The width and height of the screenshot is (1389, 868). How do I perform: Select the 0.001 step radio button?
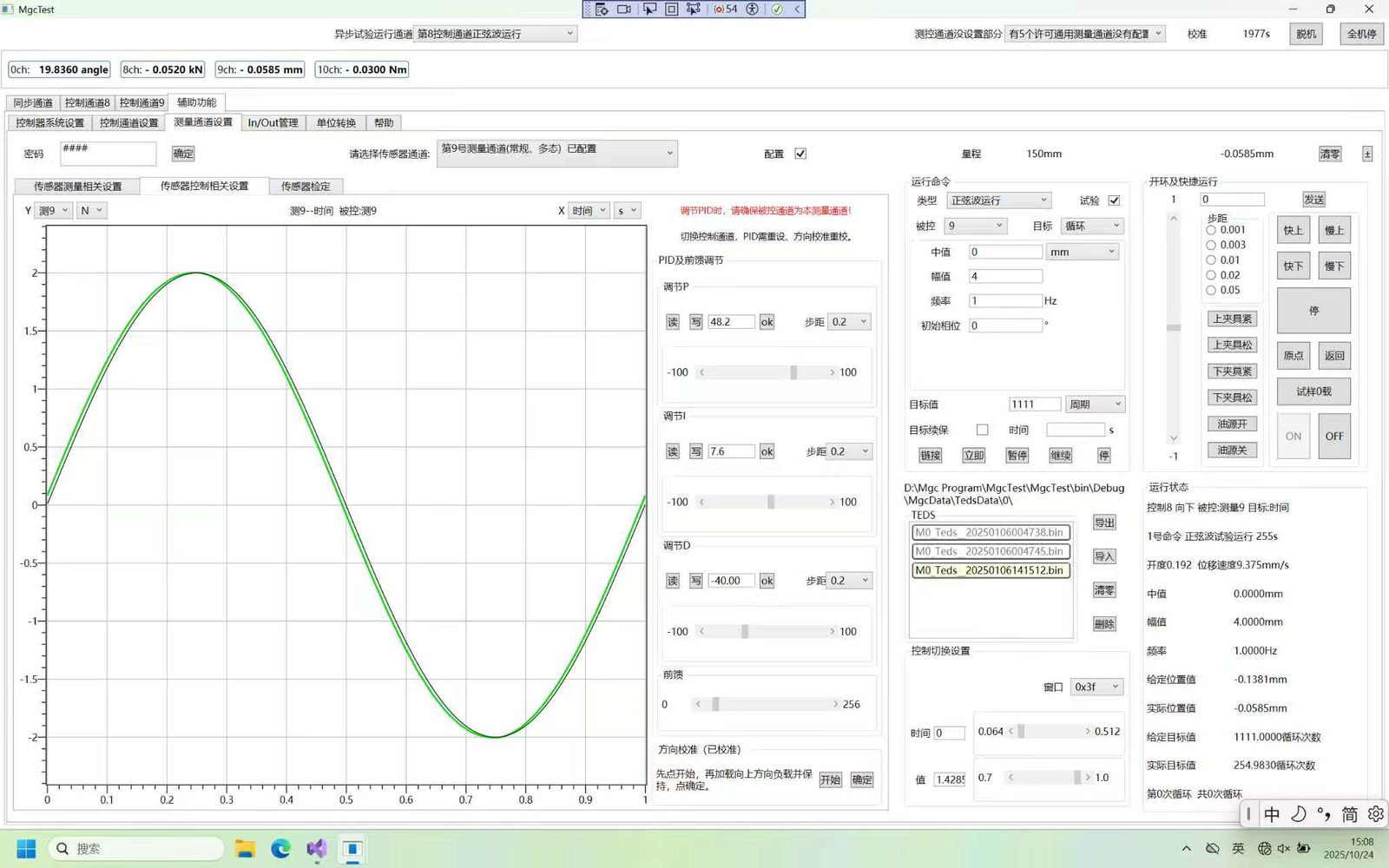(x=1211, y=230)
